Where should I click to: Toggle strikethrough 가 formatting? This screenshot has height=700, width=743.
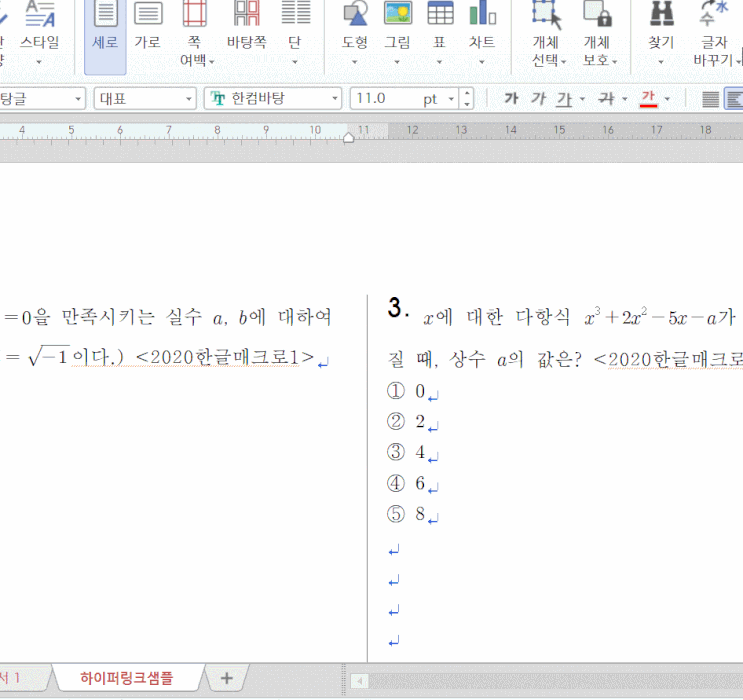coord(607,99)
